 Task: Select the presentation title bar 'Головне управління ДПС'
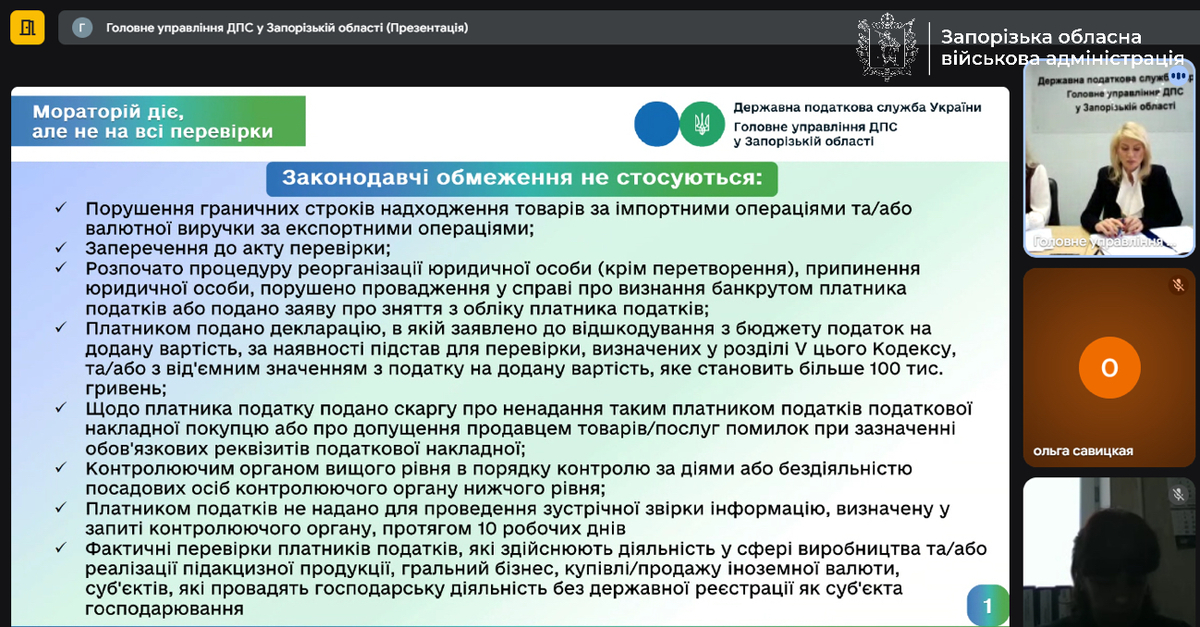[287, 28]
